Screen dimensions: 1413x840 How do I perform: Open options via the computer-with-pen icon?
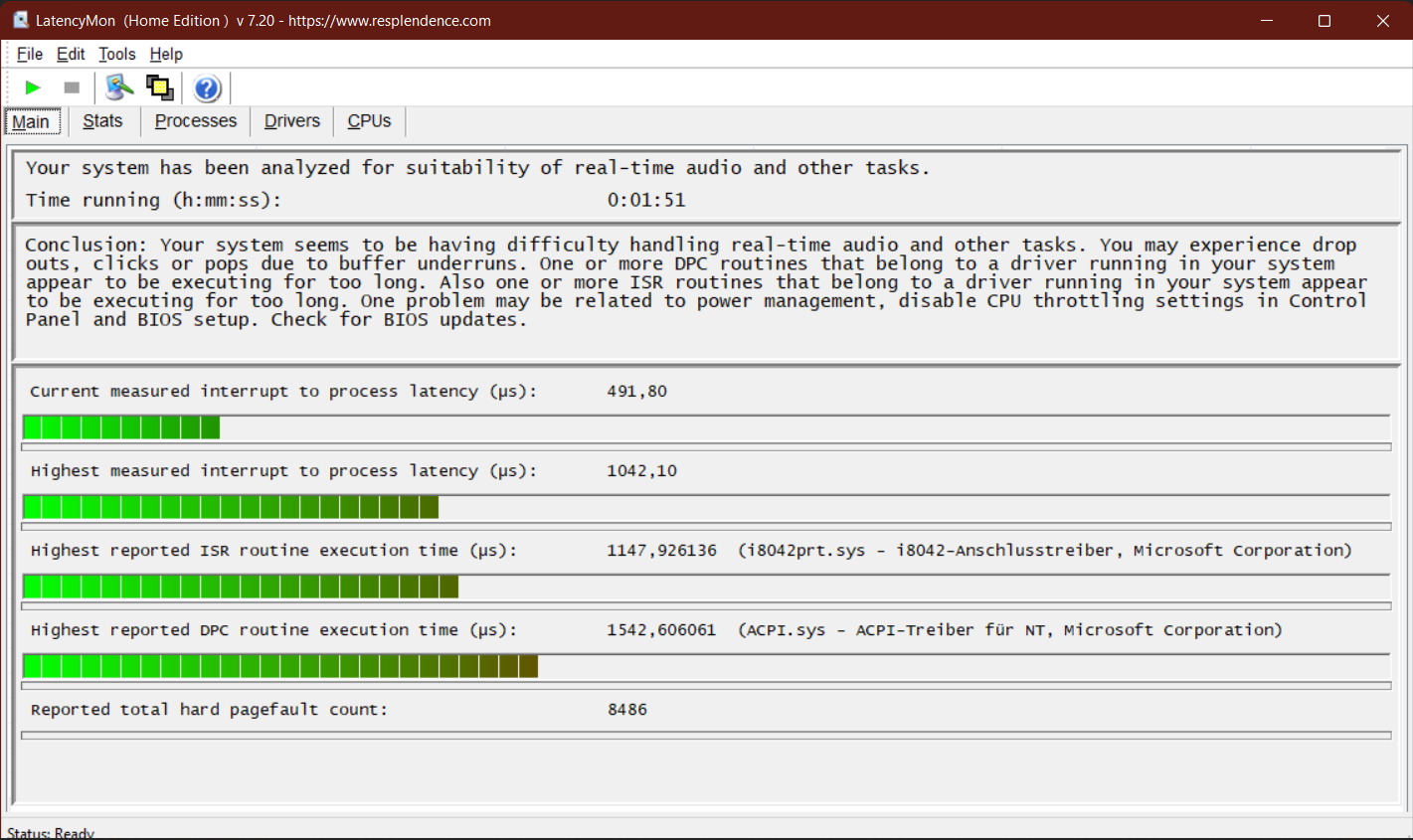click(119, 88)
